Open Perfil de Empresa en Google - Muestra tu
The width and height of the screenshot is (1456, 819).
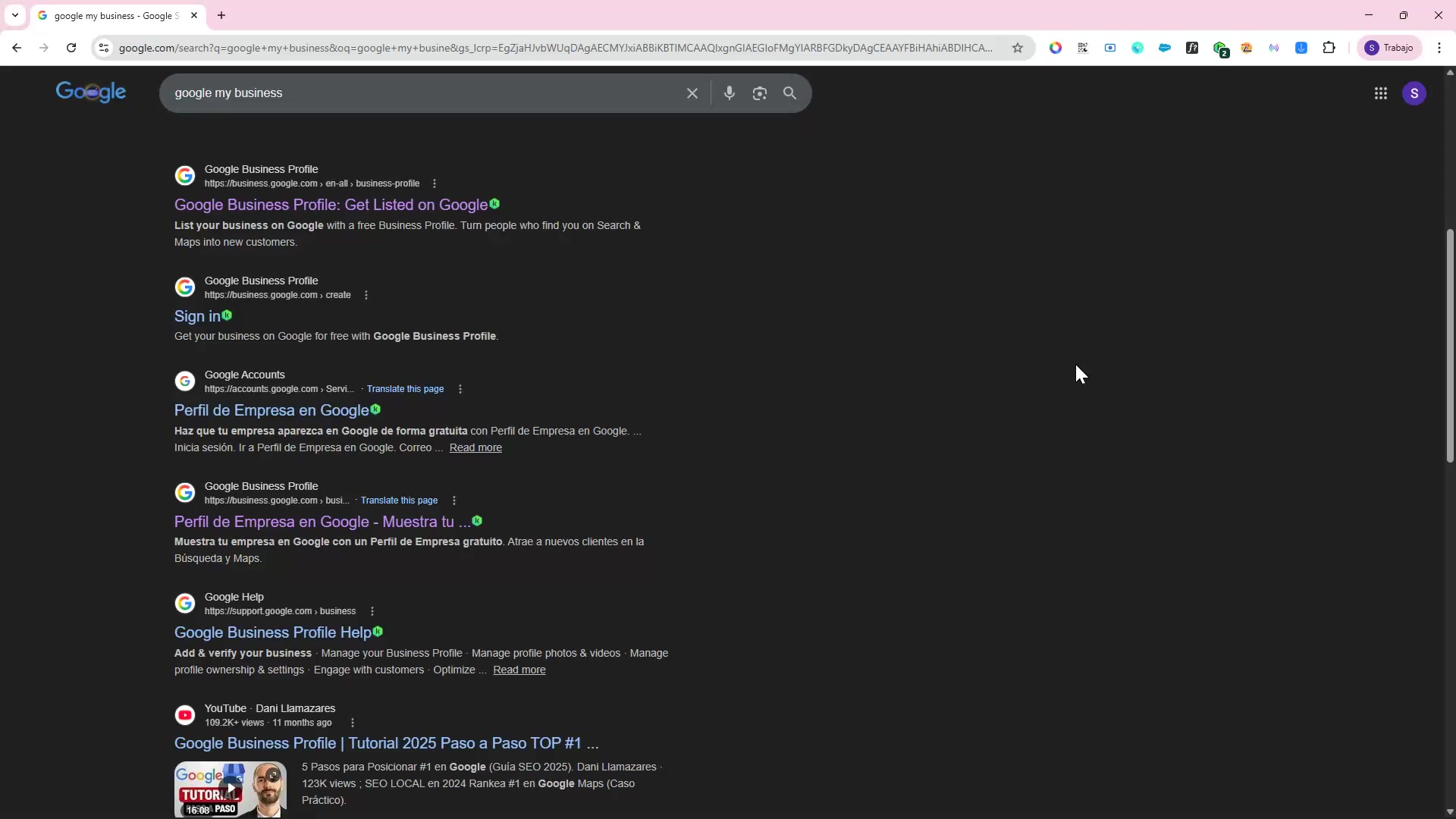[322, 522]
